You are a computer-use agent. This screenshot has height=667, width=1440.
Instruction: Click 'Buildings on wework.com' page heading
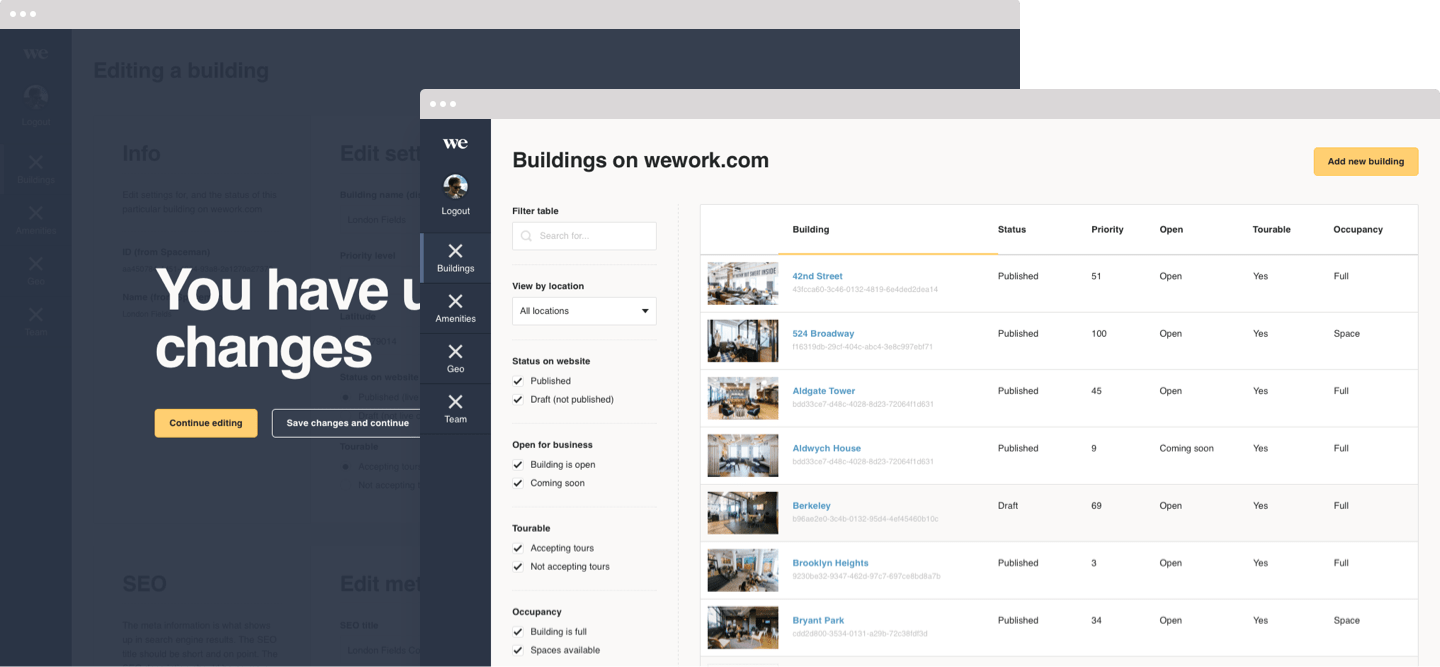click(x=640, y=160)
